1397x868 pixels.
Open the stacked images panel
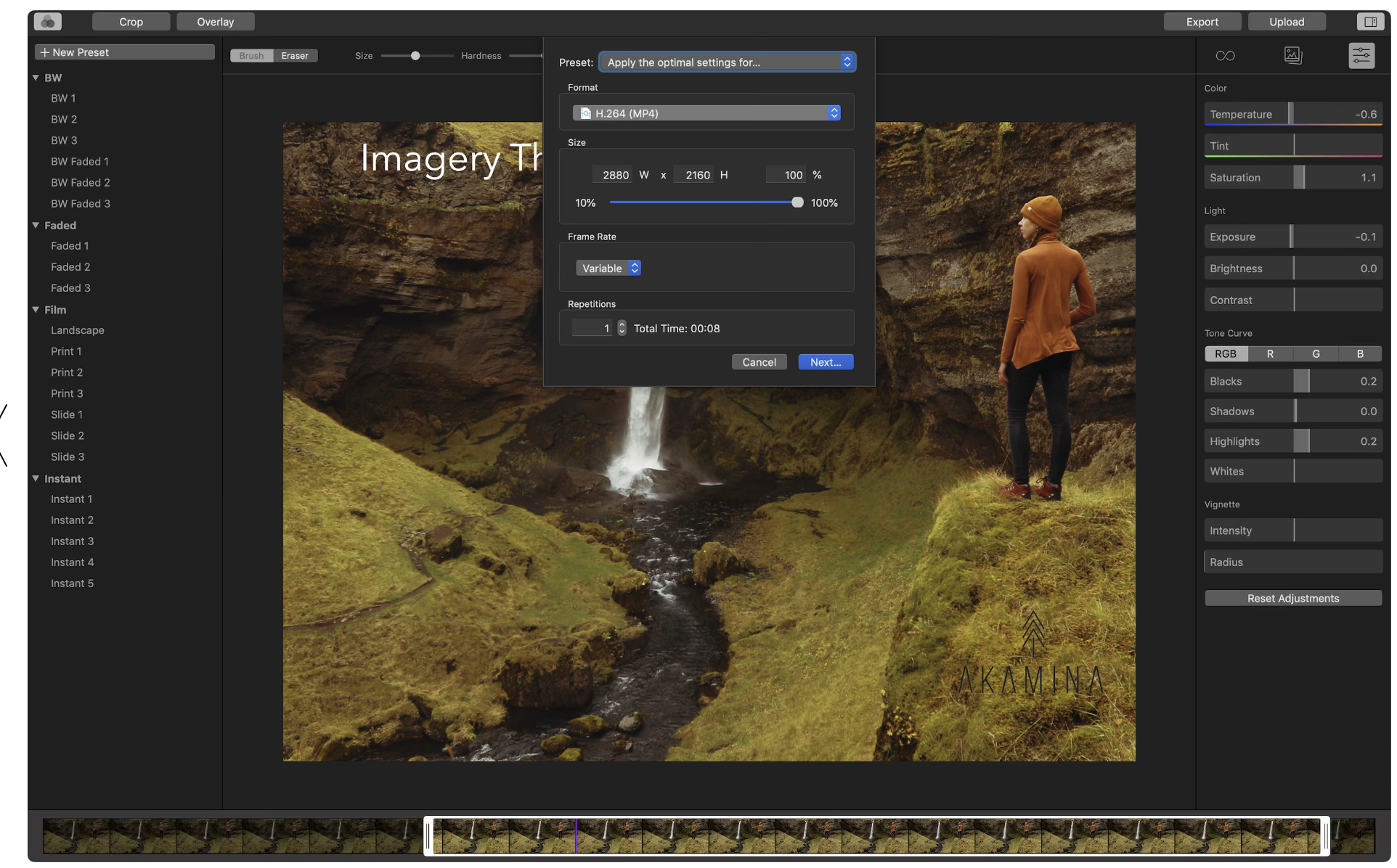(x=1292, y=56)
